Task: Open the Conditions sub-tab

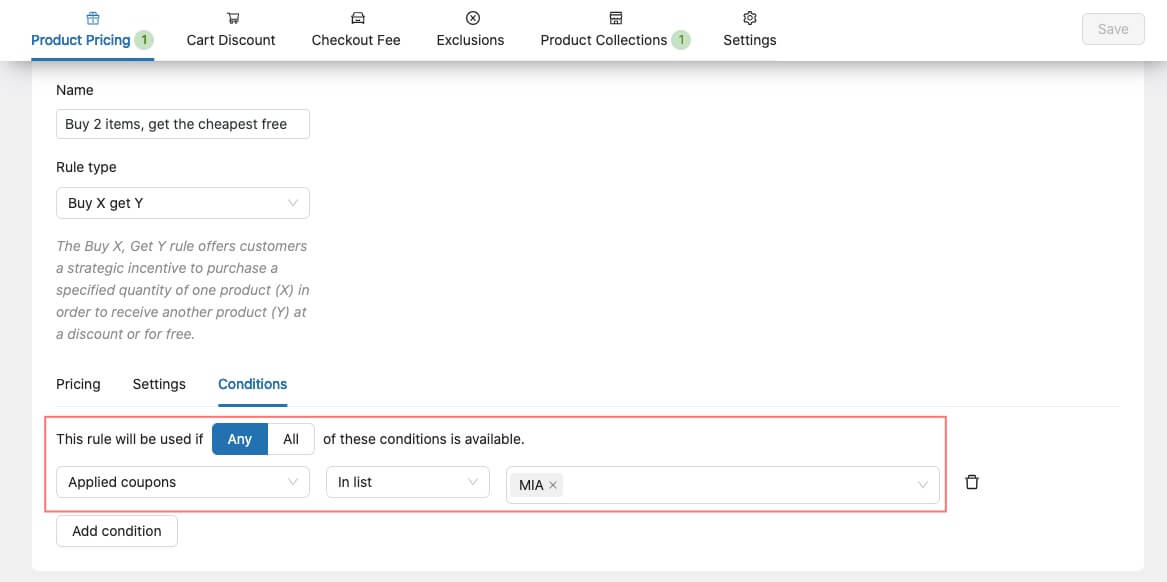Action: (252, 384)
